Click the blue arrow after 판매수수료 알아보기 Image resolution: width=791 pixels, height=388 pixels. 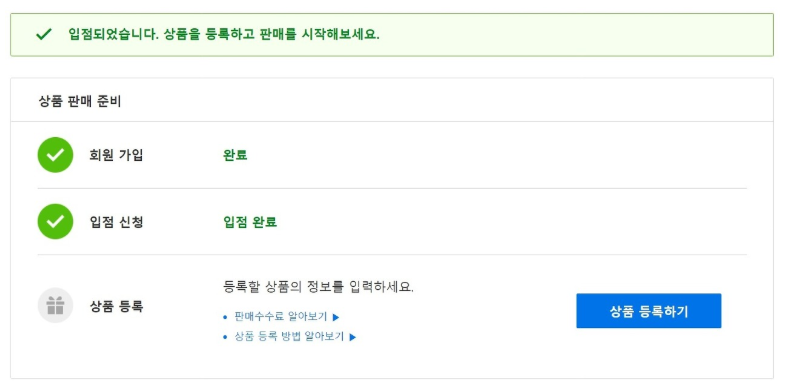336,317
